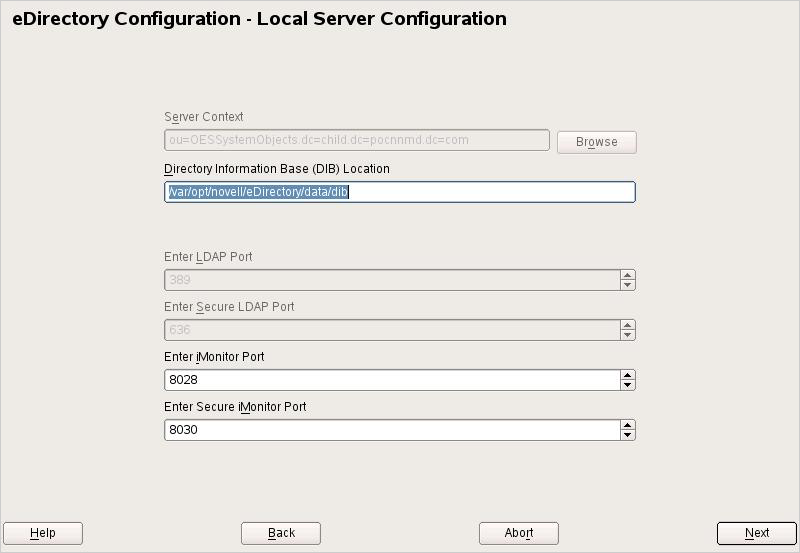Abort the eDirectory configuration
This screenshot has width=800, height=553.
(x=519, y=533)
